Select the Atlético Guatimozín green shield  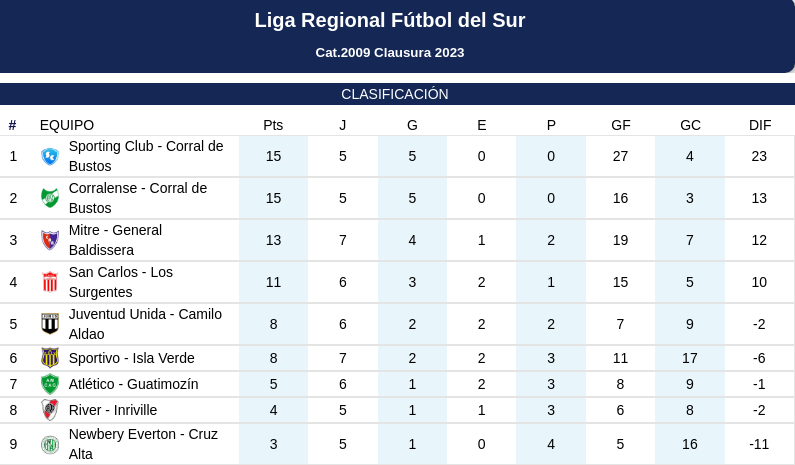click(50, 384)
